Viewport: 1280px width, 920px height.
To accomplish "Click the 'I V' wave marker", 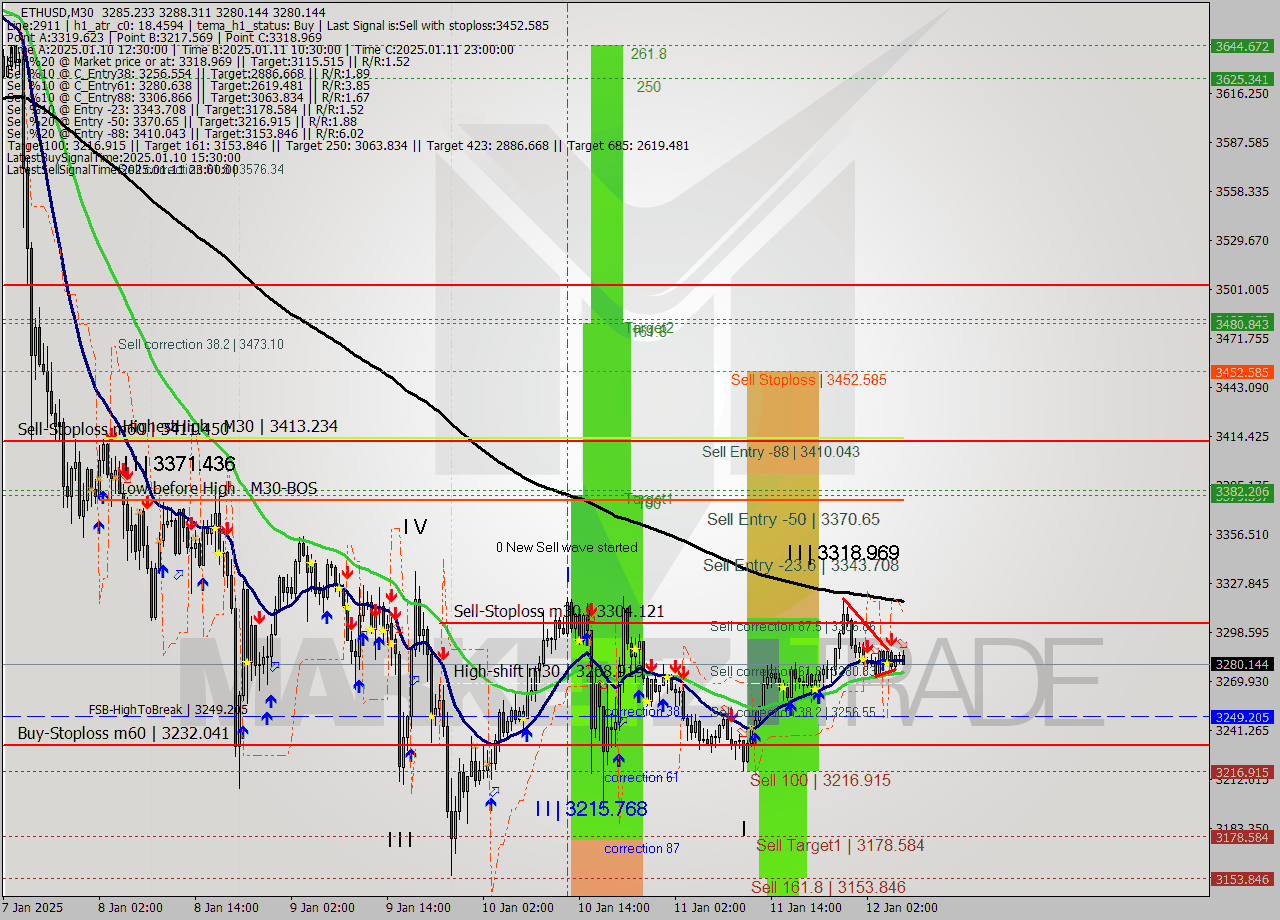I will [415, 527].
